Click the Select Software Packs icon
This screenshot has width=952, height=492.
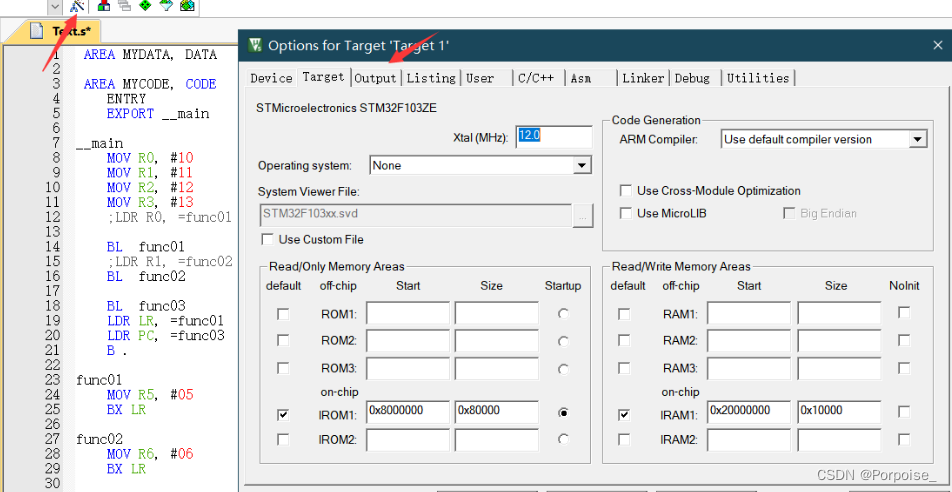pos(166,5)
